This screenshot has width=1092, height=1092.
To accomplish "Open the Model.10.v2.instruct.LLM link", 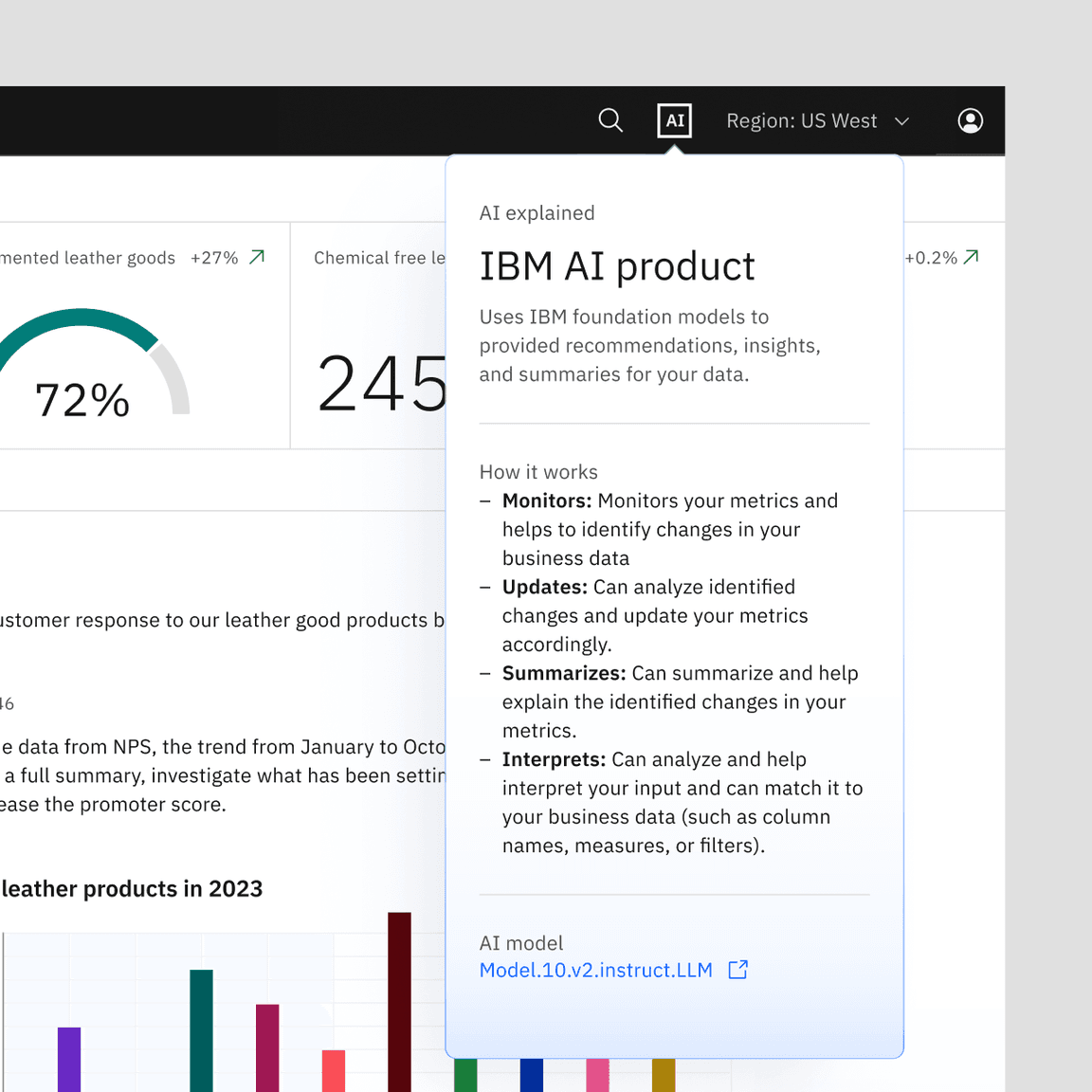I will click(596, 970).
